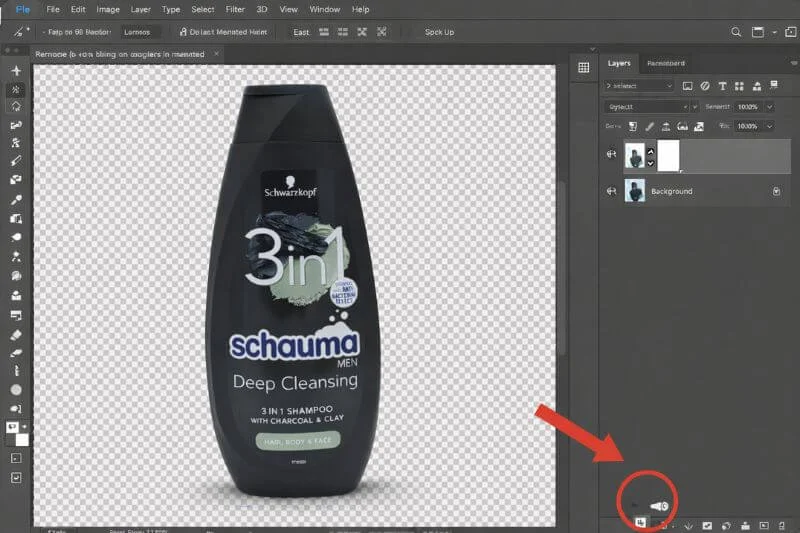
Task: Click the delete layer icon at panel bottom right
Action: coord(782,525)
